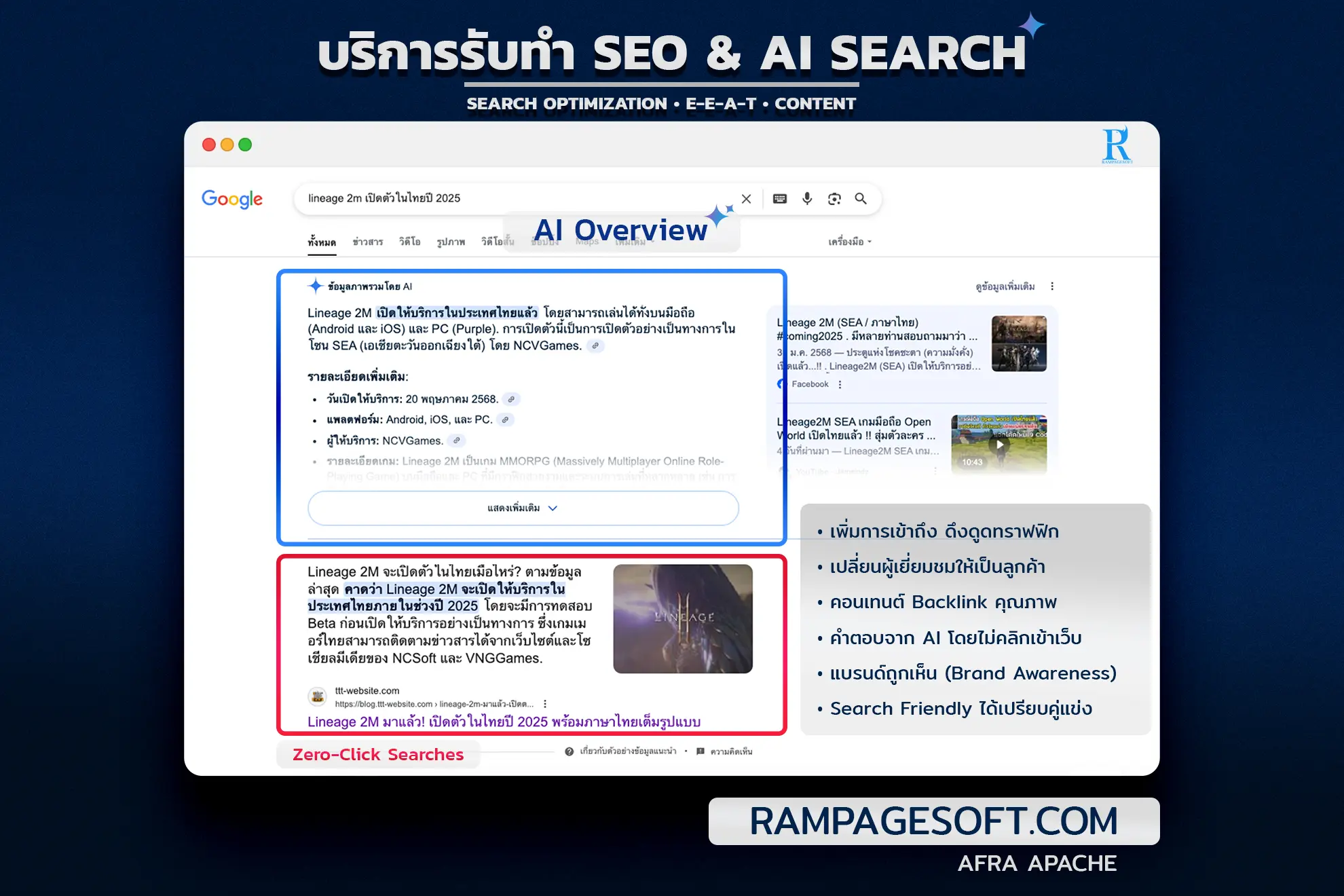Open the เครื่องมือ tools dropdown
1344x896 pixels.
[x=850, y=242]
